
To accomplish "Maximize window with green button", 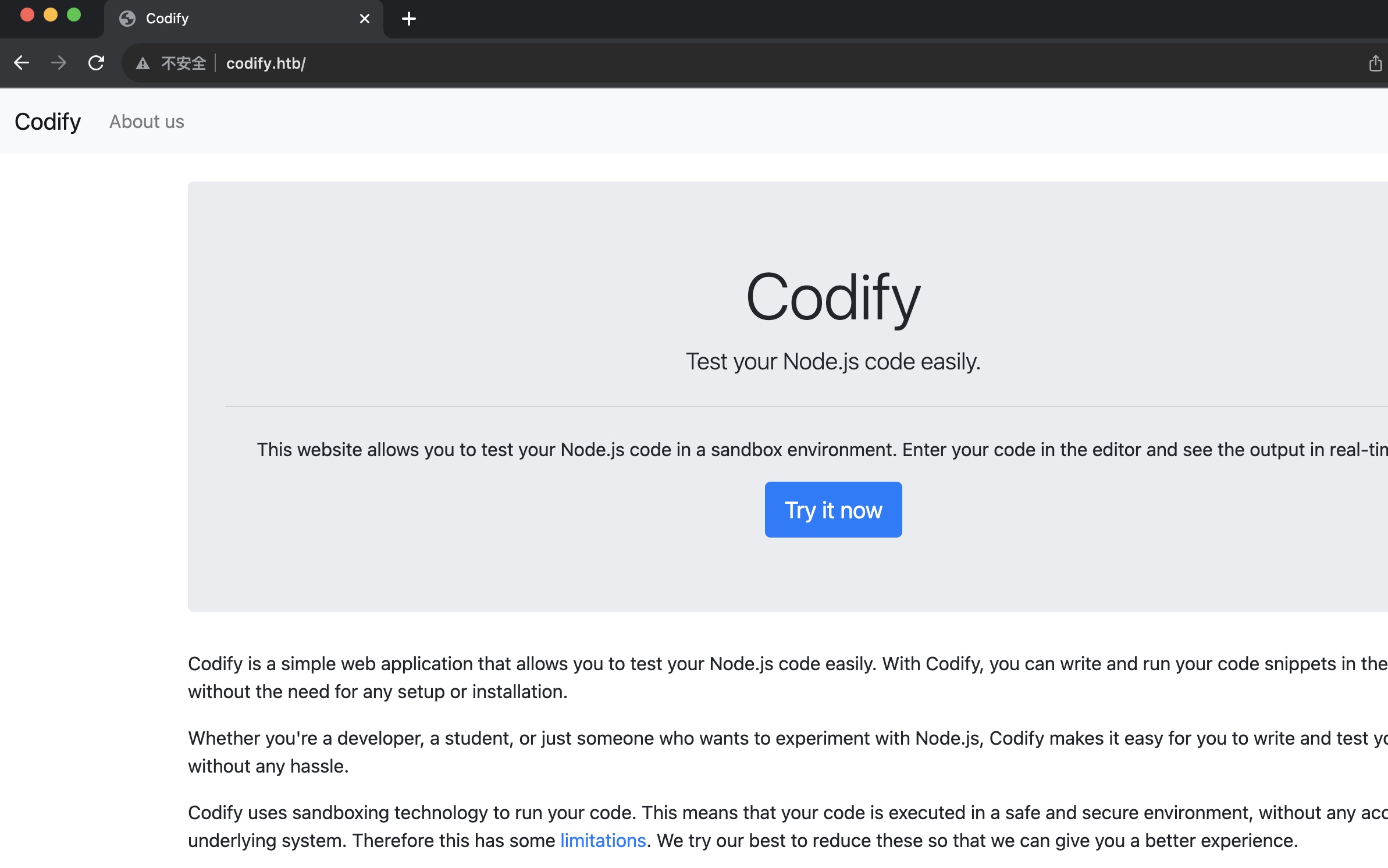I will click(x=74, y=15).
